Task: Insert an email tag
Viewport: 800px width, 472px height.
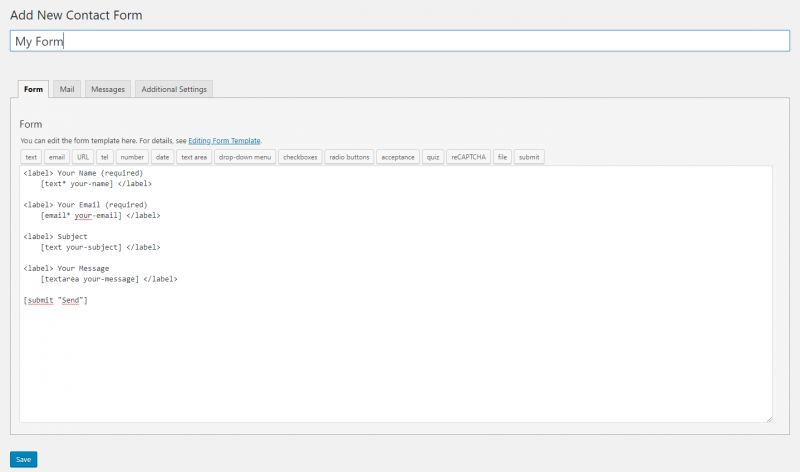Action: [57, 157]
